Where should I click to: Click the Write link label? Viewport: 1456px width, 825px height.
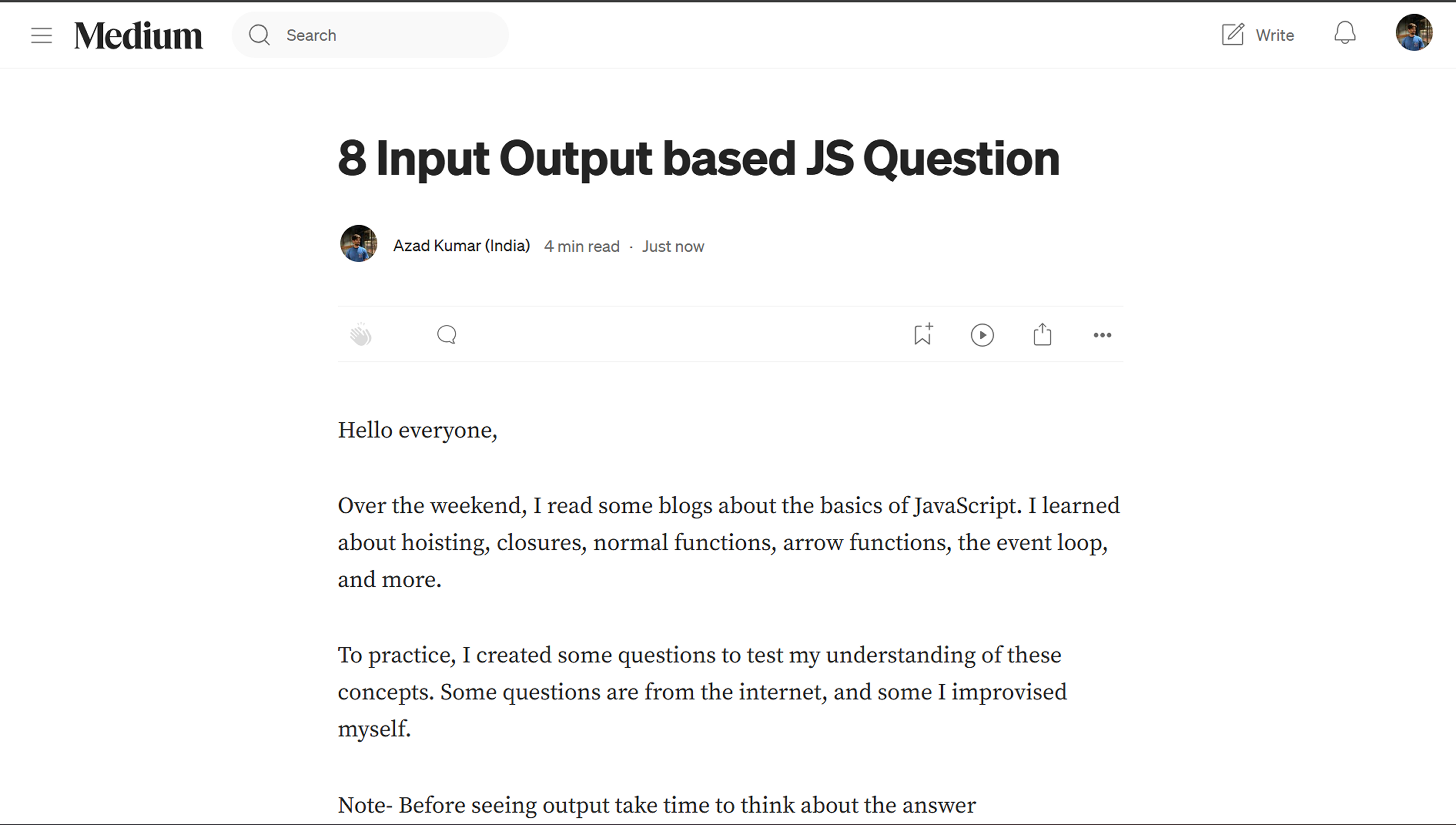tap(1274, 35)
